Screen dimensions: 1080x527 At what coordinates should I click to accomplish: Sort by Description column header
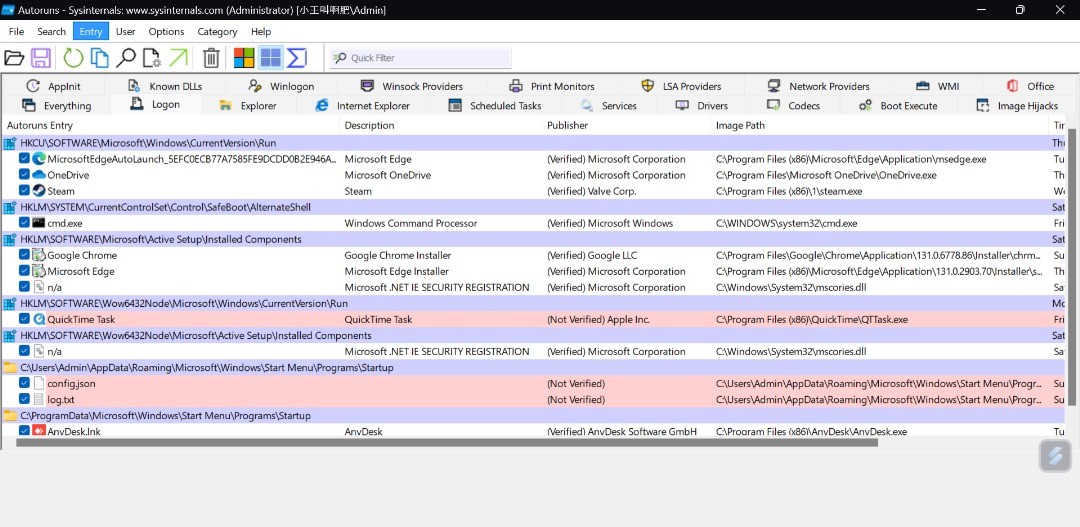click(x=441, y=125)
